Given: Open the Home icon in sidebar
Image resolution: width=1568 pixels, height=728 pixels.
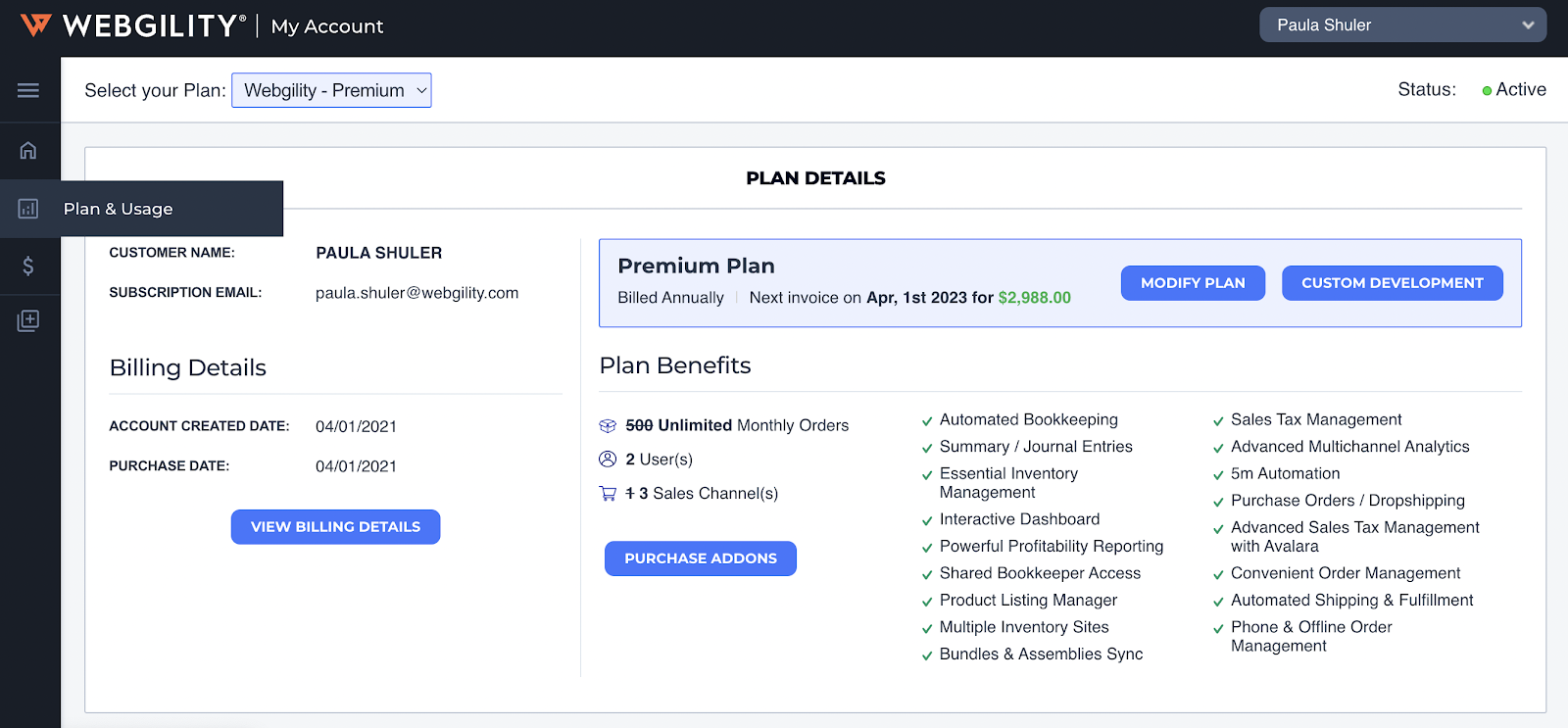Looking at the screenshot, I should click(x=28, y=150).
